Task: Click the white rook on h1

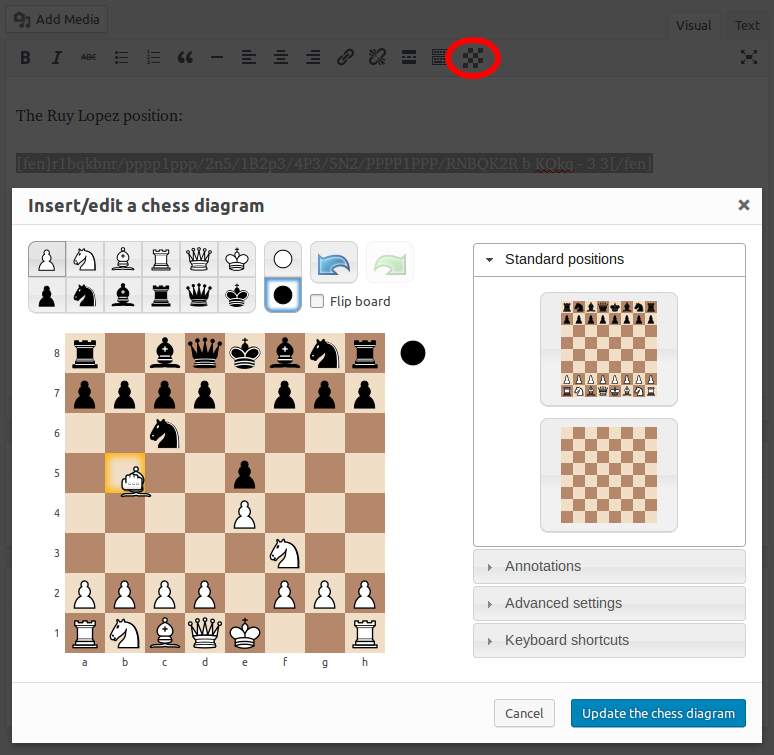Action: 365,633
